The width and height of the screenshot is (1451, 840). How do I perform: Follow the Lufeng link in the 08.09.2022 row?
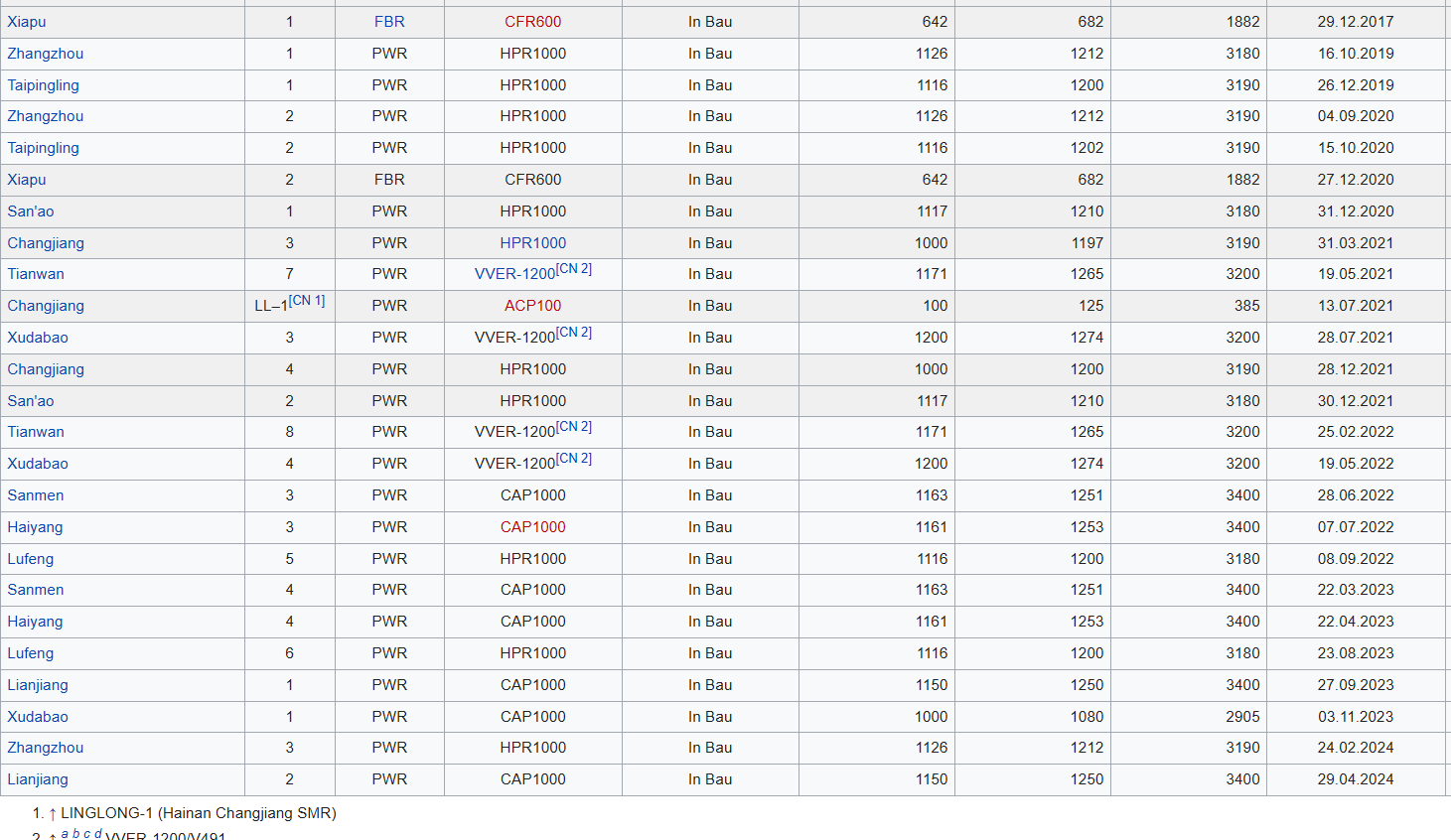coord(31,559)
